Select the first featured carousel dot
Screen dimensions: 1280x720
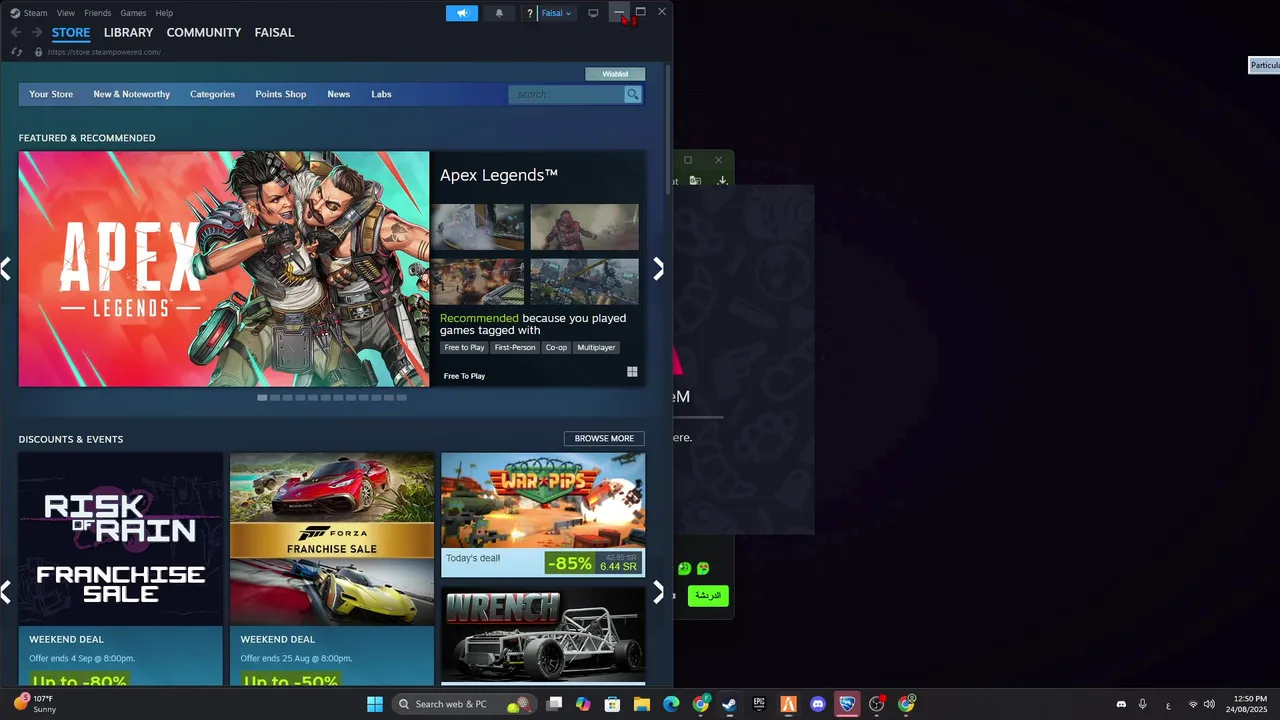[x=262, y=397]
